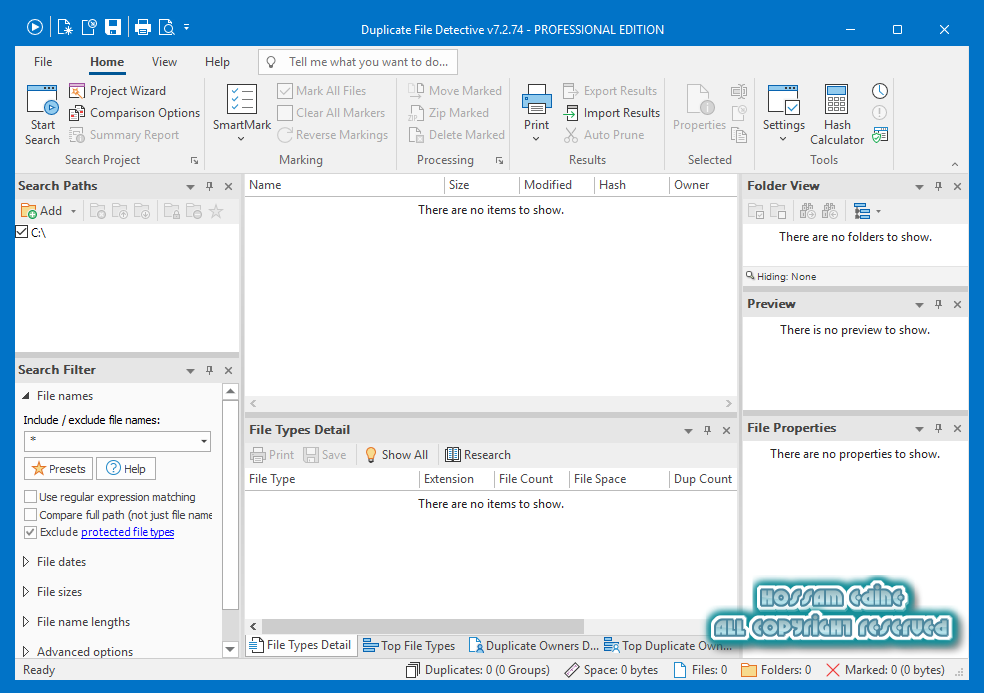Click the printer icon in quick access toolbar
This screenshot has height=693, width=984.
click(x=142, y=27)
